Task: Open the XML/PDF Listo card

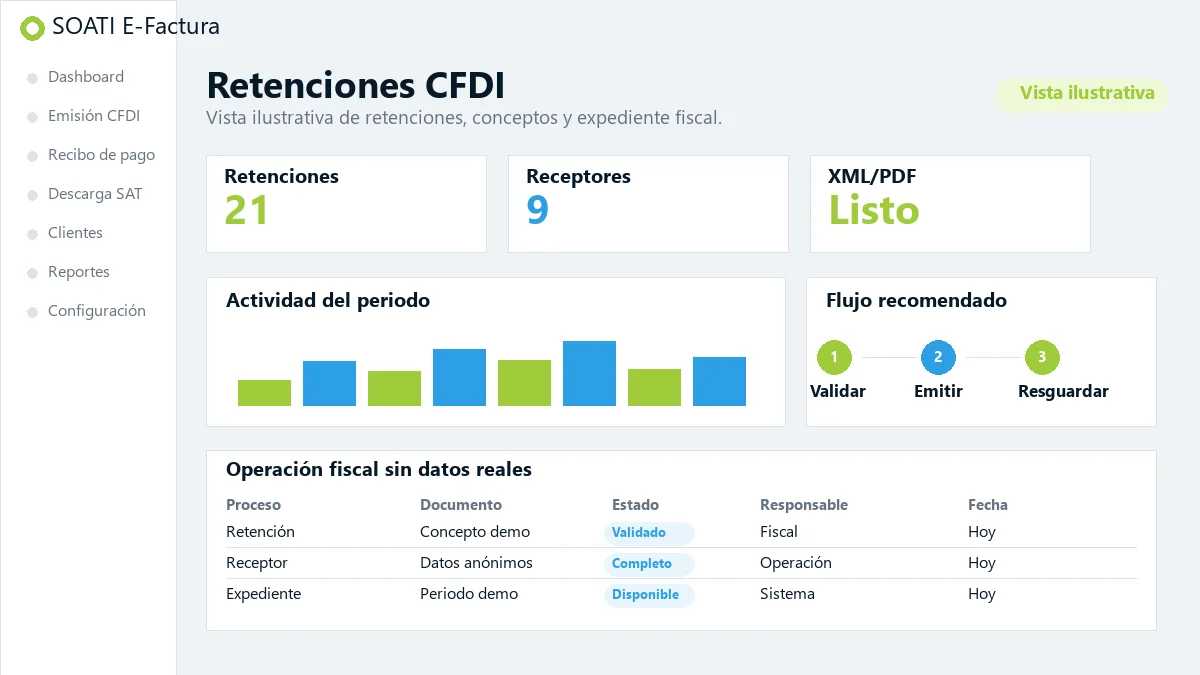Action: click(x=950, y=204)
